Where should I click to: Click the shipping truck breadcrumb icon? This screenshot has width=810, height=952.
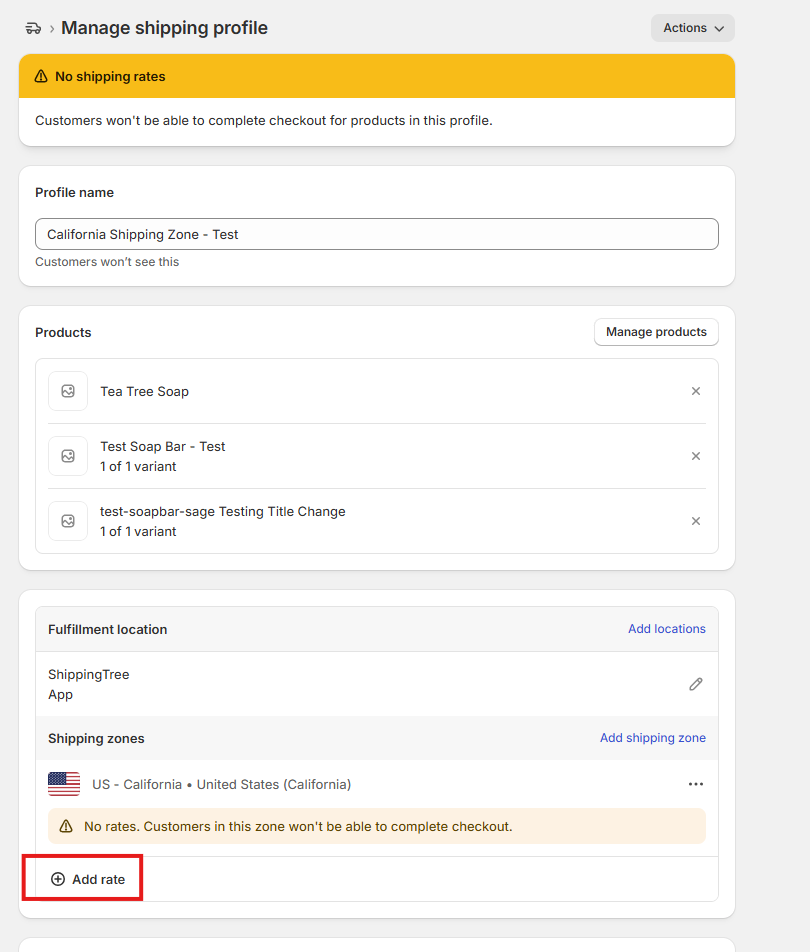[33, 28]
